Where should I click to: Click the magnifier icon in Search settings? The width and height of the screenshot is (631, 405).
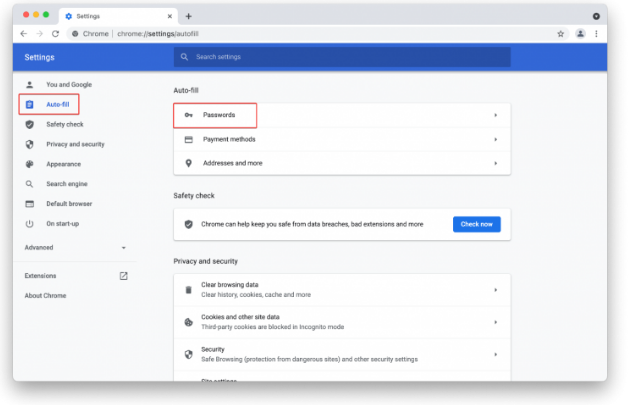click(x=184, y=57)
